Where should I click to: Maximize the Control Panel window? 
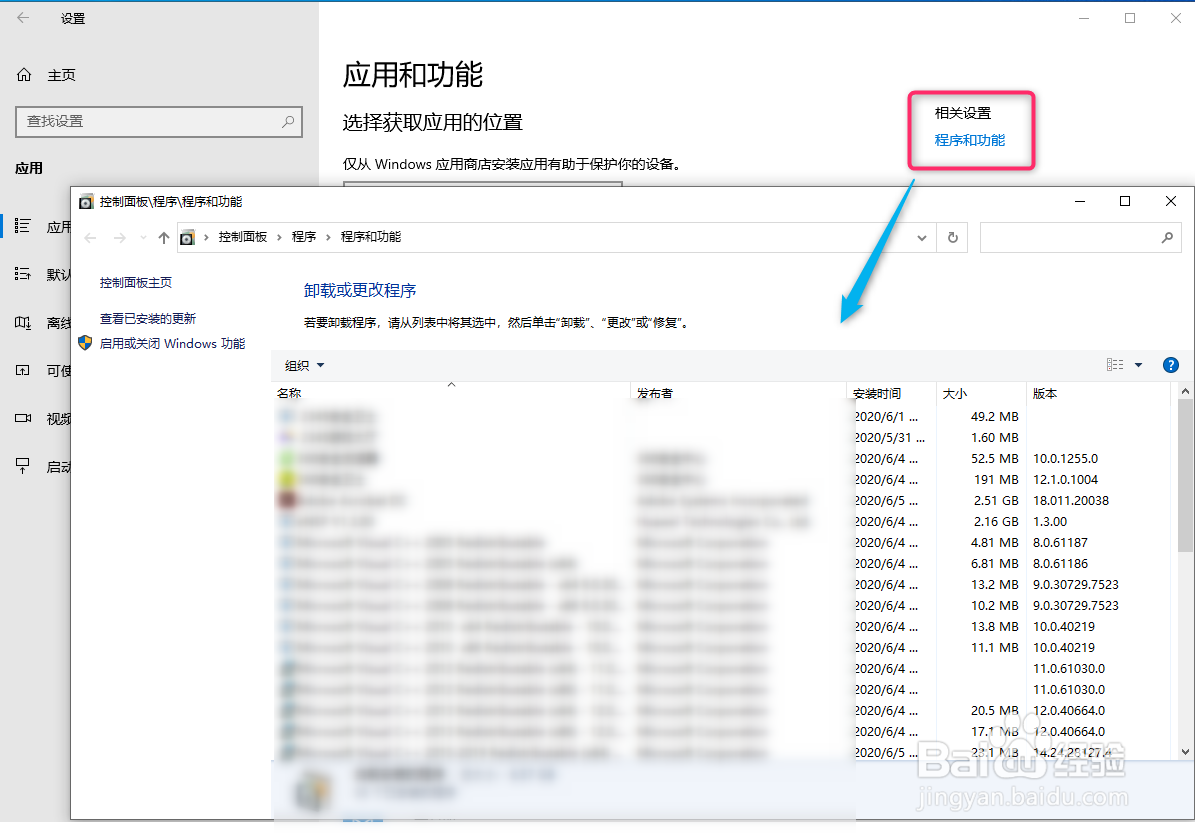1125,201
